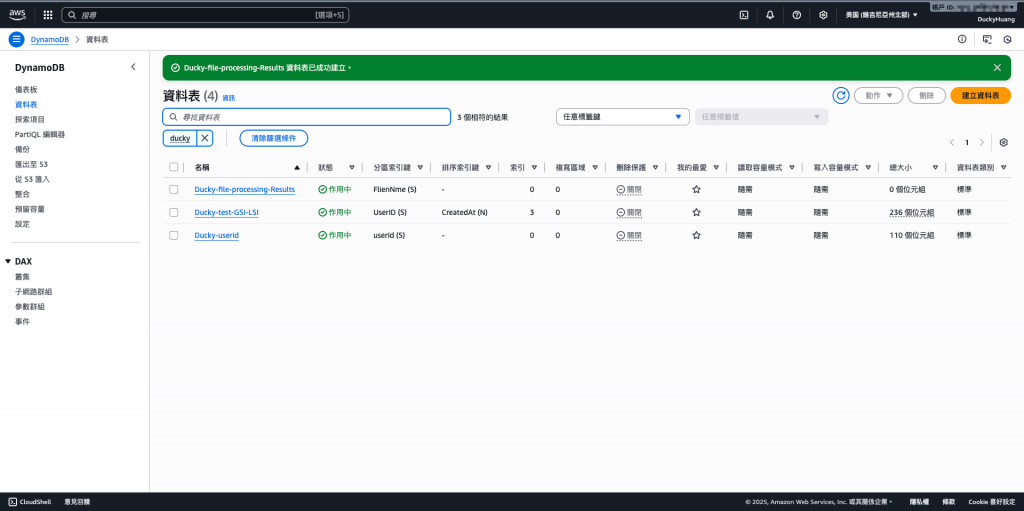Open the Ducky-userid table link

point(217,235)
